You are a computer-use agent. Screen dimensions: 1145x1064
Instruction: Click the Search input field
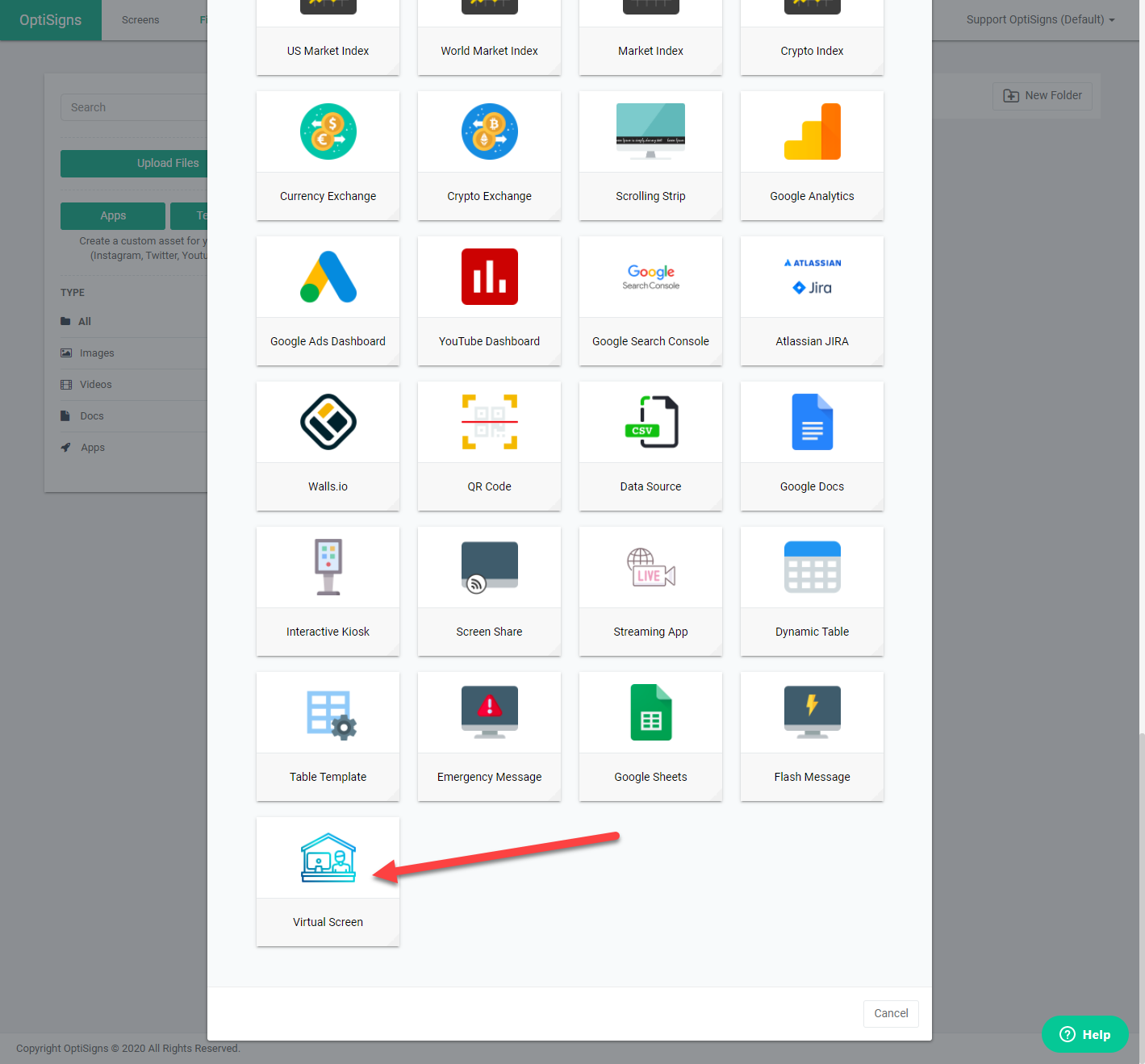tap(133, 107)
